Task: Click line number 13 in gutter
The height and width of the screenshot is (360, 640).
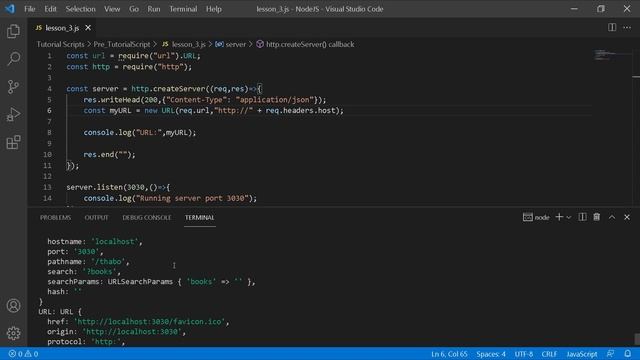Action: coord(47,187)
